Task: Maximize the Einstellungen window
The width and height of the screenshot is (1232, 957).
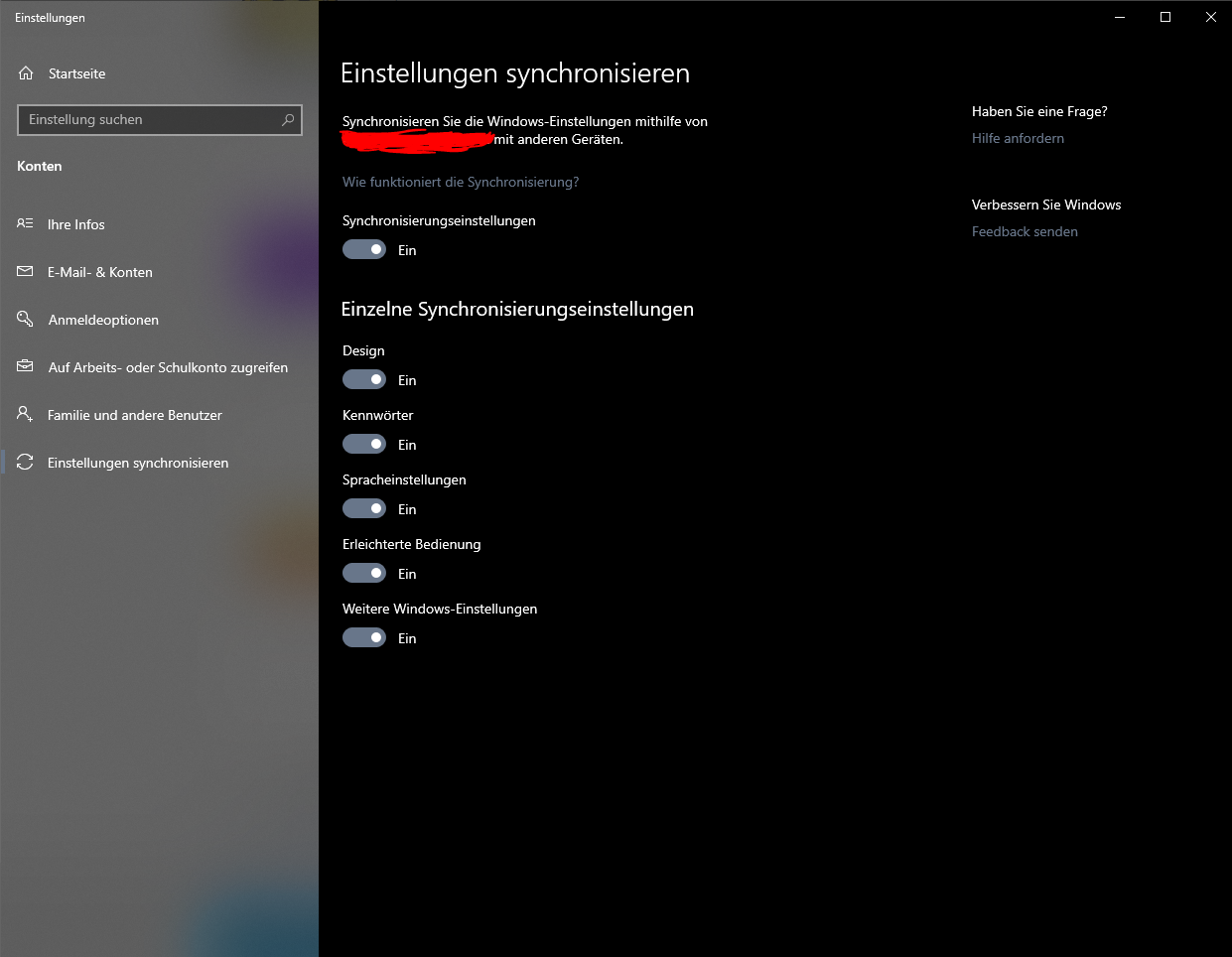Action: 1165,17
